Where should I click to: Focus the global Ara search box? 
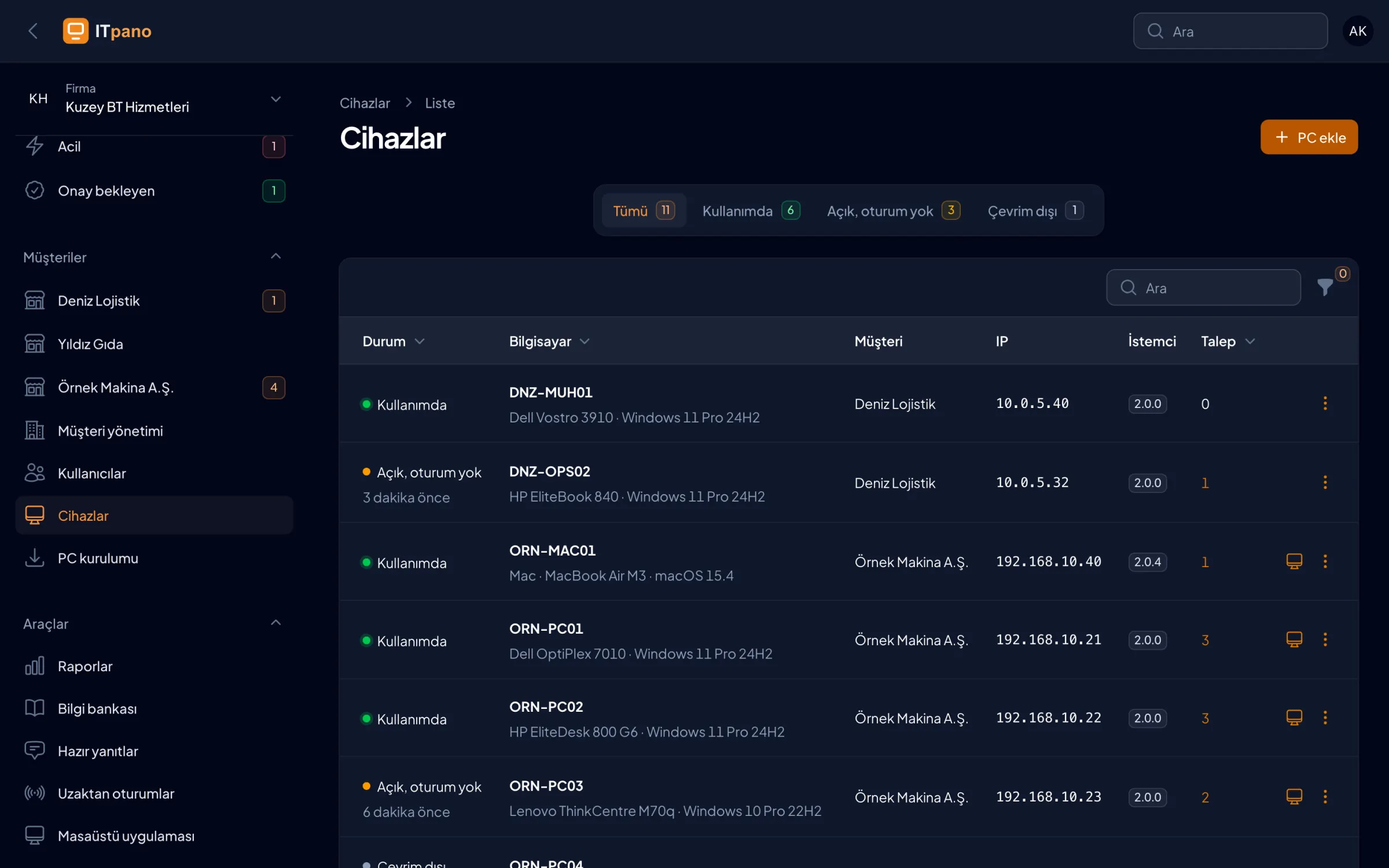pyautogui.click(x=1230, y=31)
